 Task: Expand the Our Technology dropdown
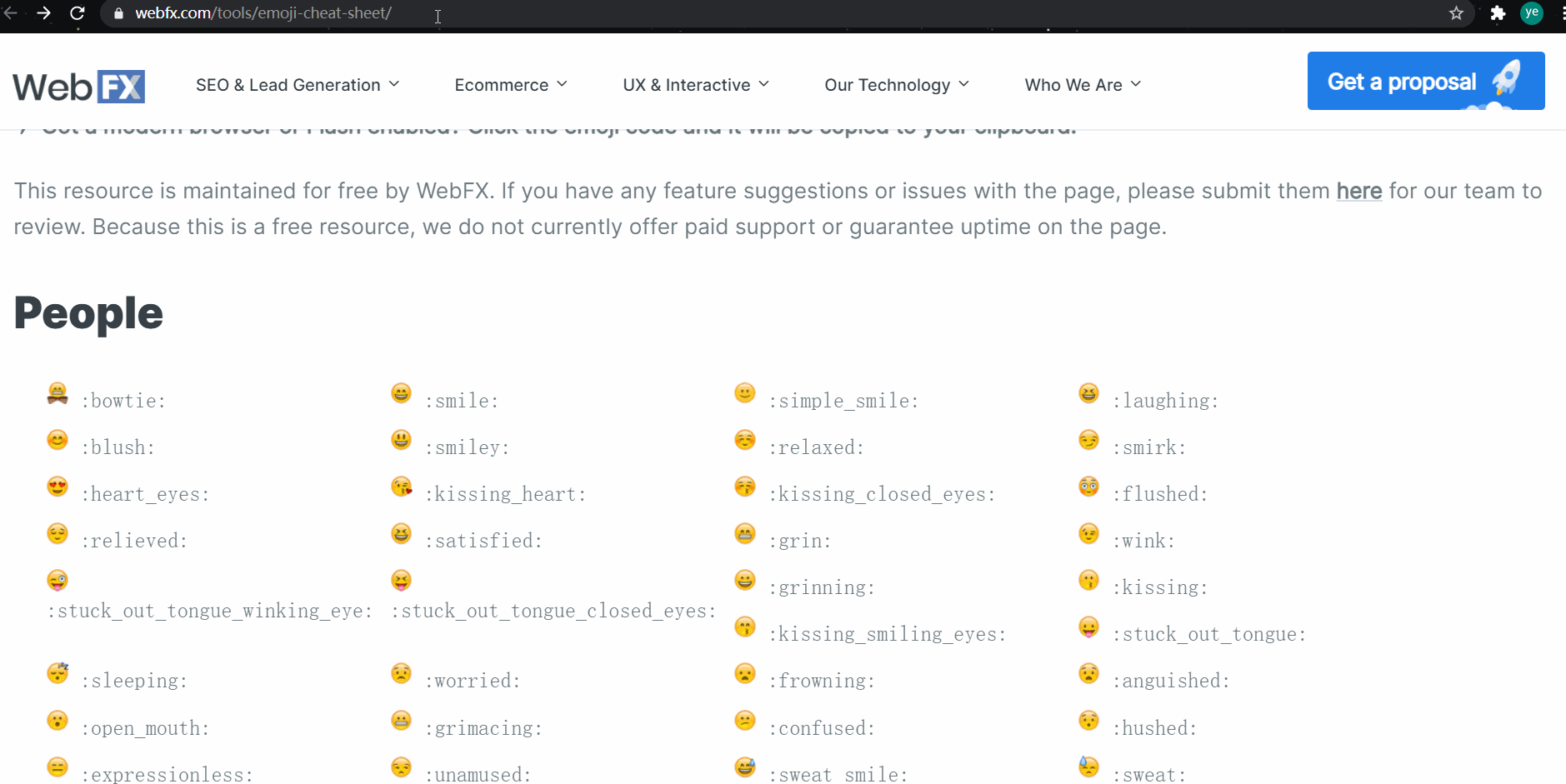point(897,85)
